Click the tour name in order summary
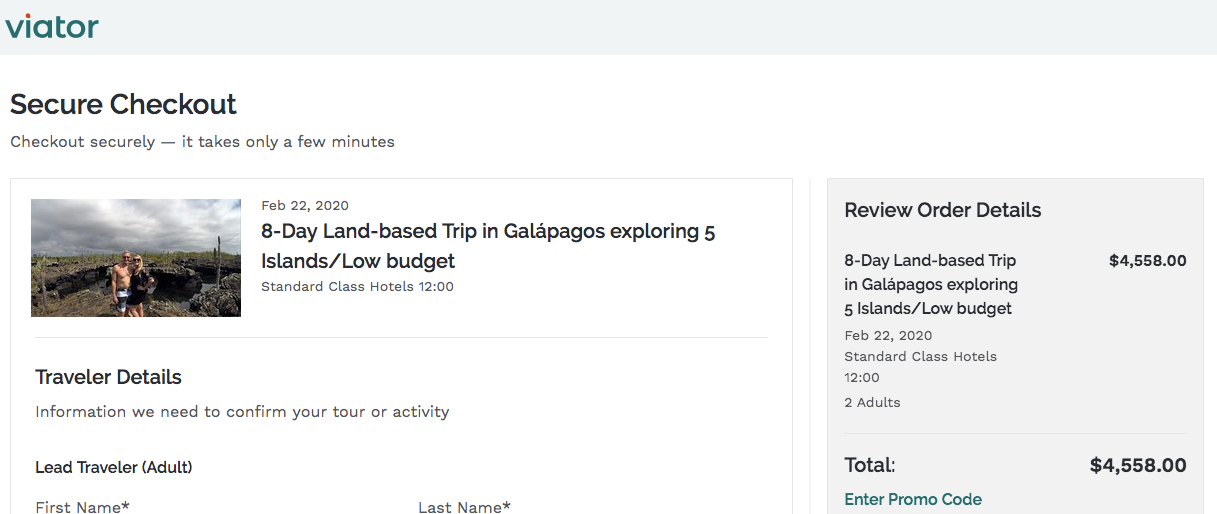1217x514 pixels. click(930, 284)
